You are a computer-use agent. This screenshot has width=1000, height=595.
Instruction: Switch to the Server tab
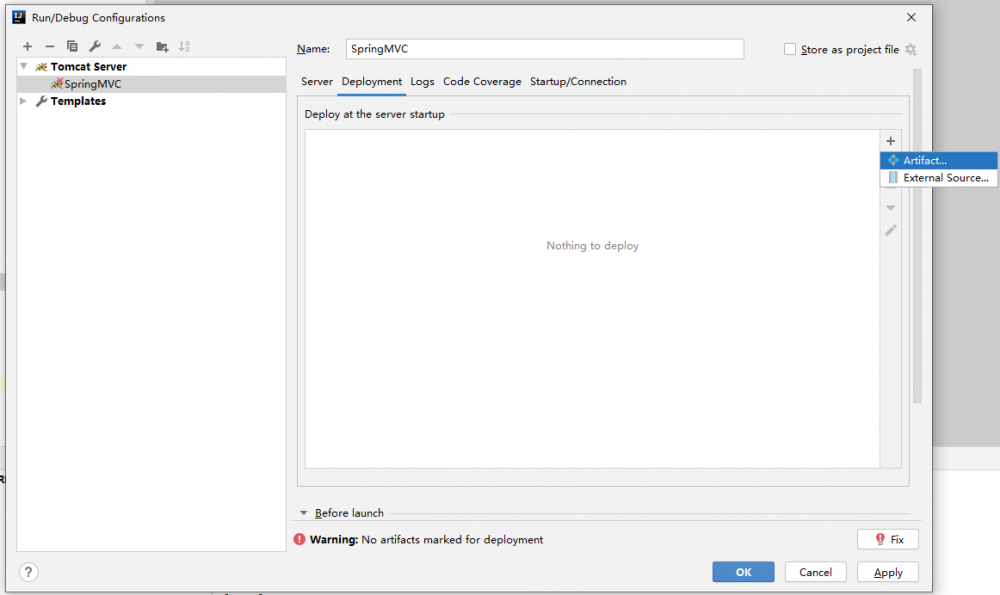pos(317,82)
